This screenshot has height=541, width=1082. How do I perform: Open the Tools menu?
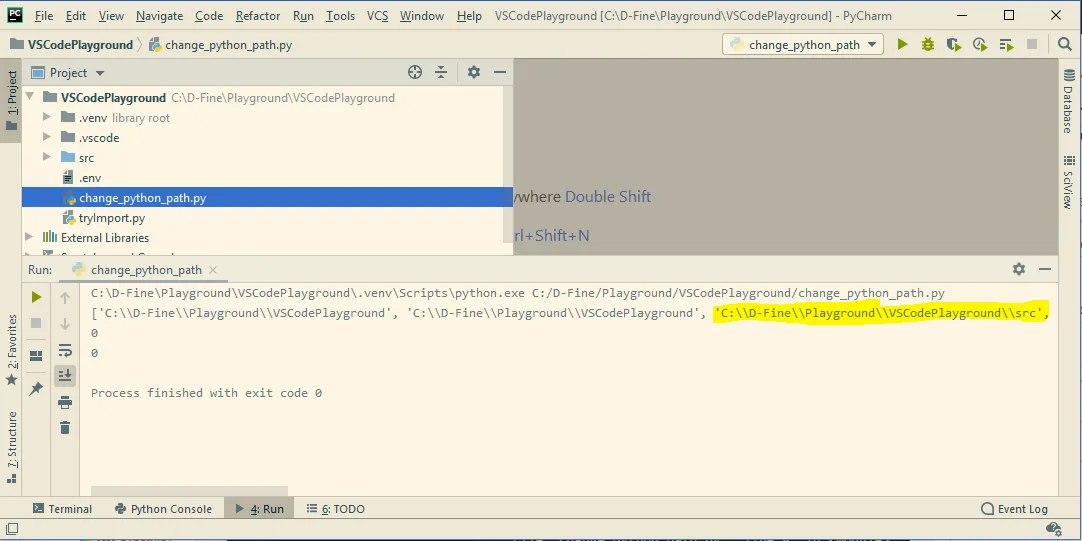pos(340,15)
